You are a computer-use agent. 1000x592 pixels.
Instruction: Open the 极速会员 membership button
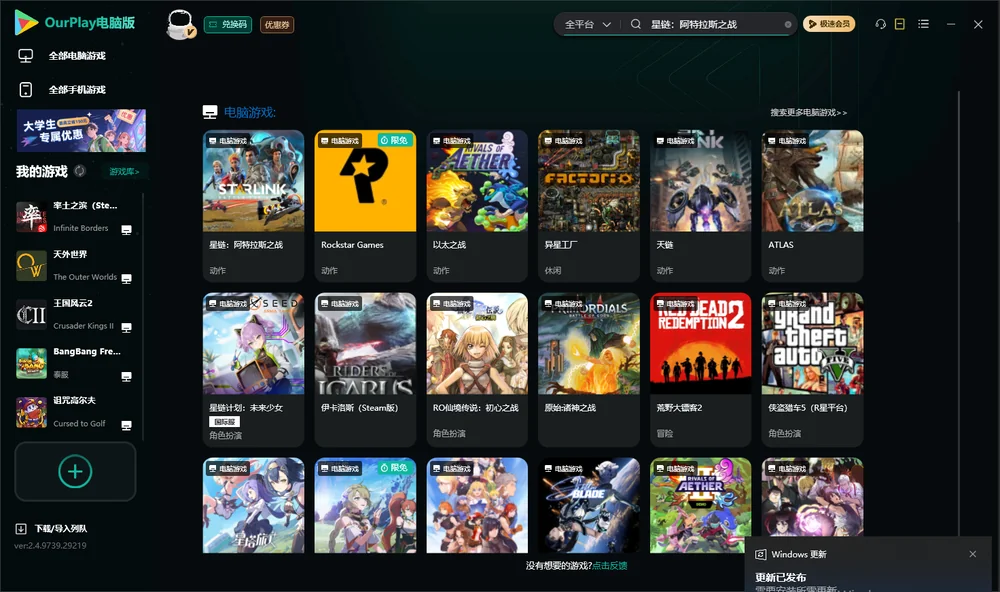(x=828, y=24)
